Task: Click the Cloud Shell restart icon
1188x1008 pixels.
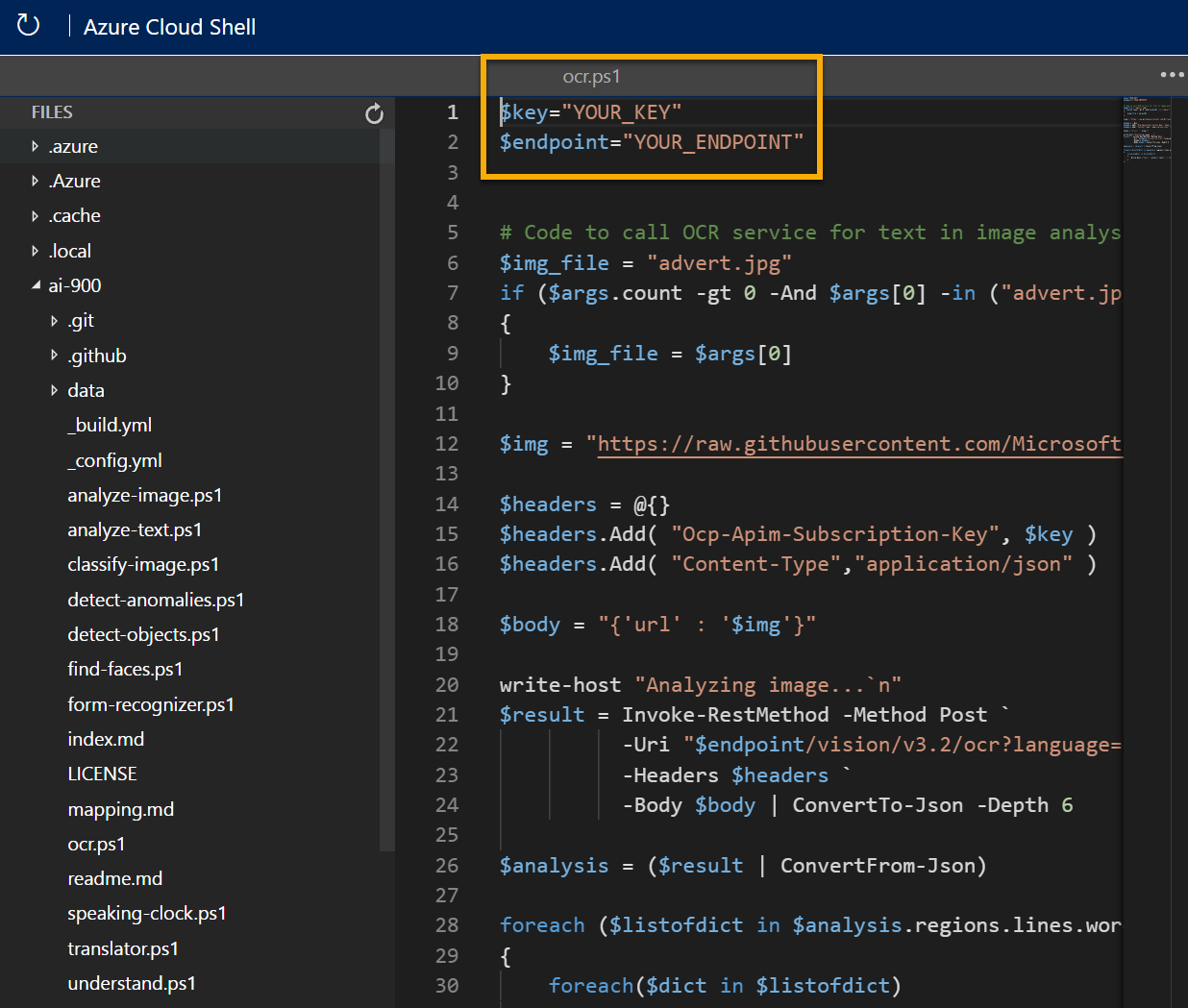Action: 28,25
